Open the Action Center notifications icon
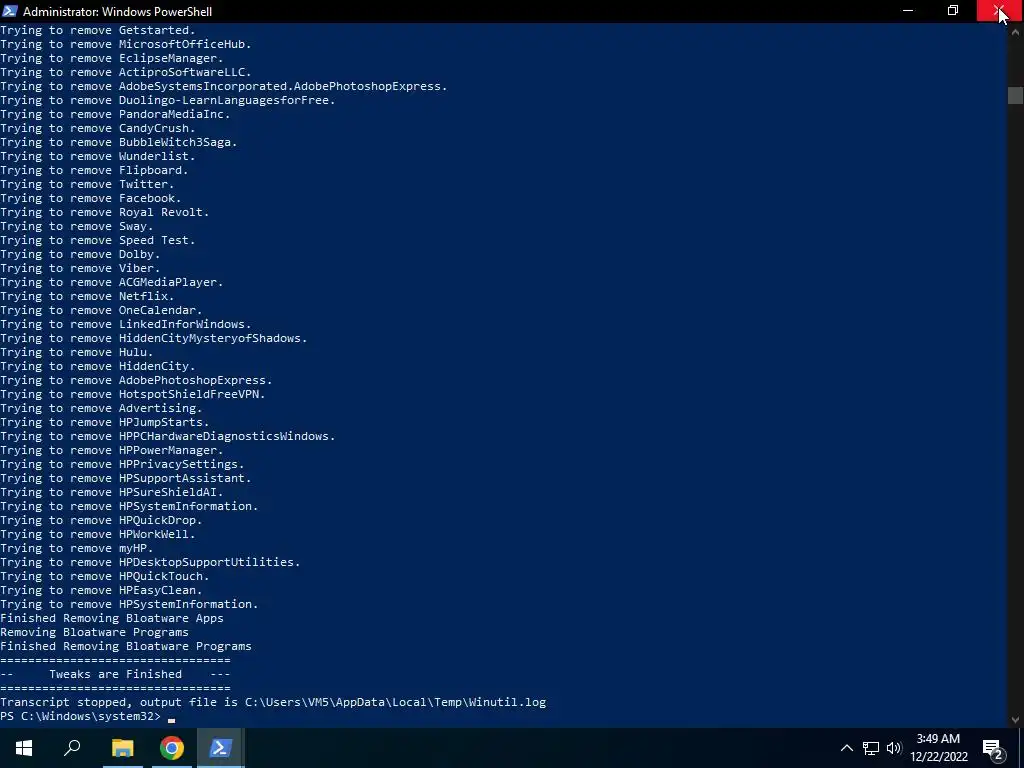Screen dimensions: 1024x768 992,748
